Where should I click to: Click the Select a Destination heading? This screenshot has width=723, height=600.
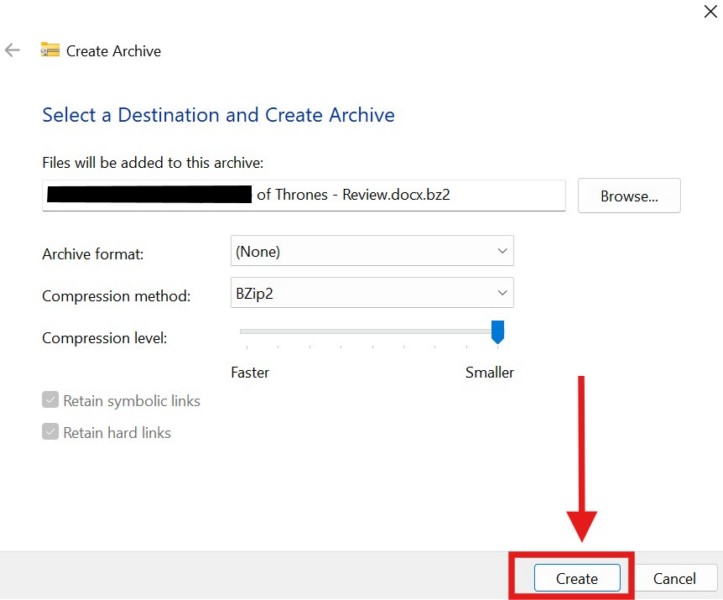tap(218, 115)
